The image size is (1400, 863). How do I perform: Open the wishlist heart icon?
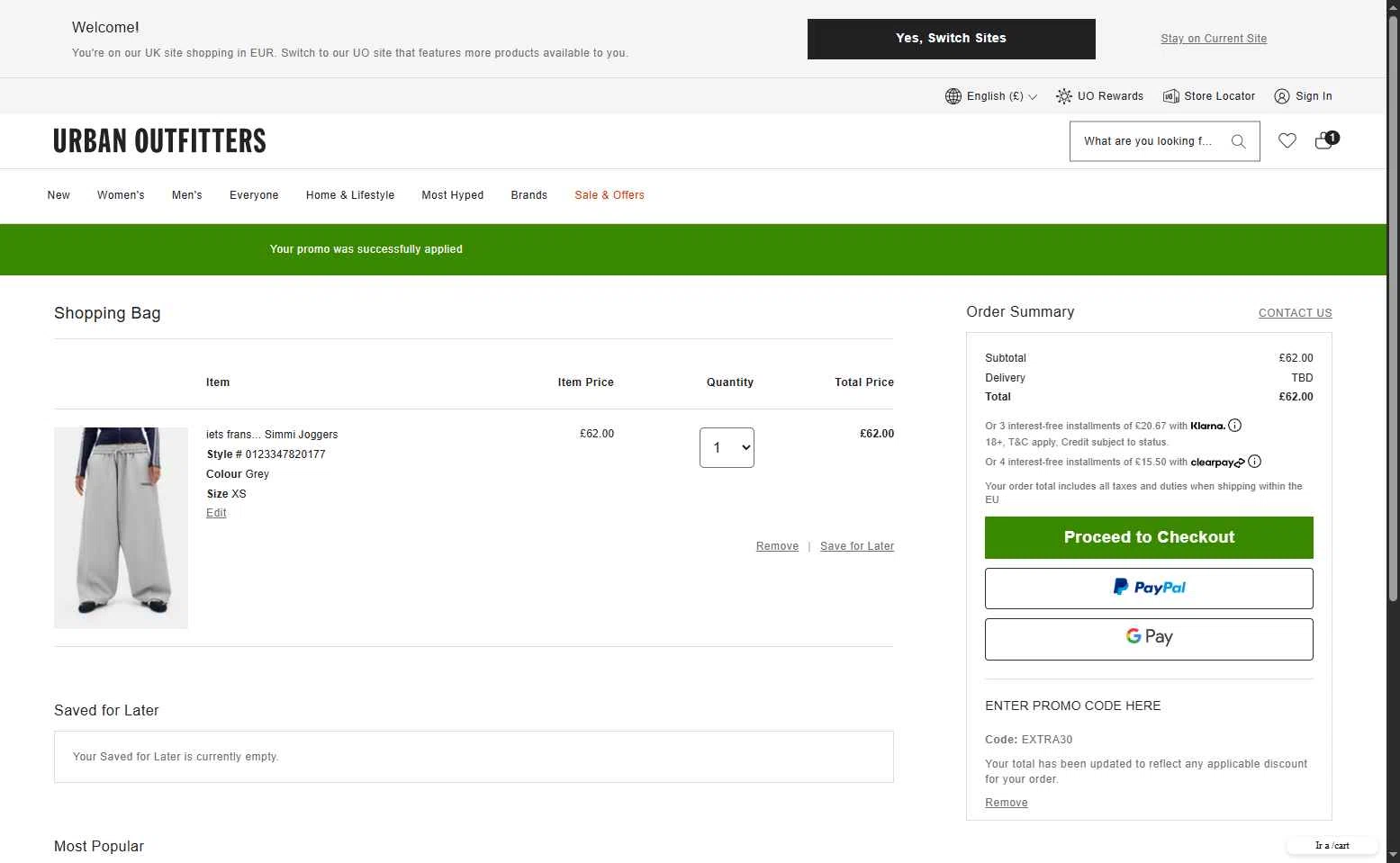tap(1287, 140)
